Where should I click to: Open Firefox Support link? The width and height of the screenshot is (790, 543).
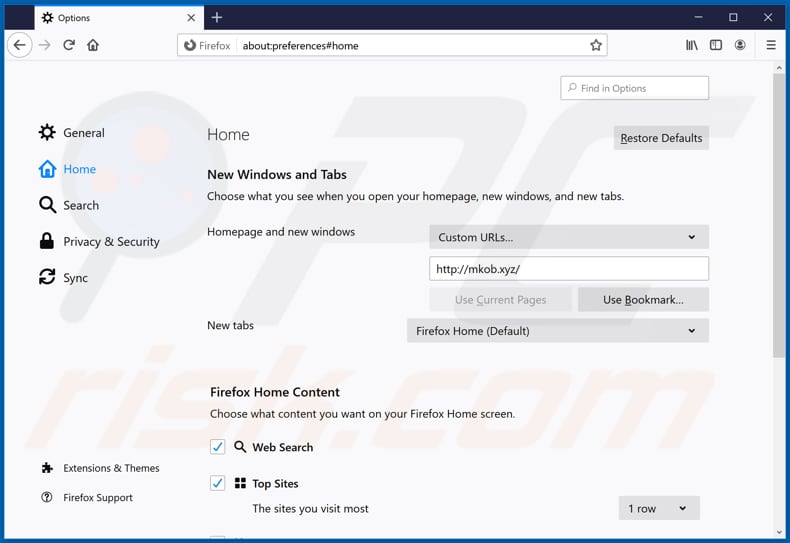pyautogui.click(x=87, y=497)
